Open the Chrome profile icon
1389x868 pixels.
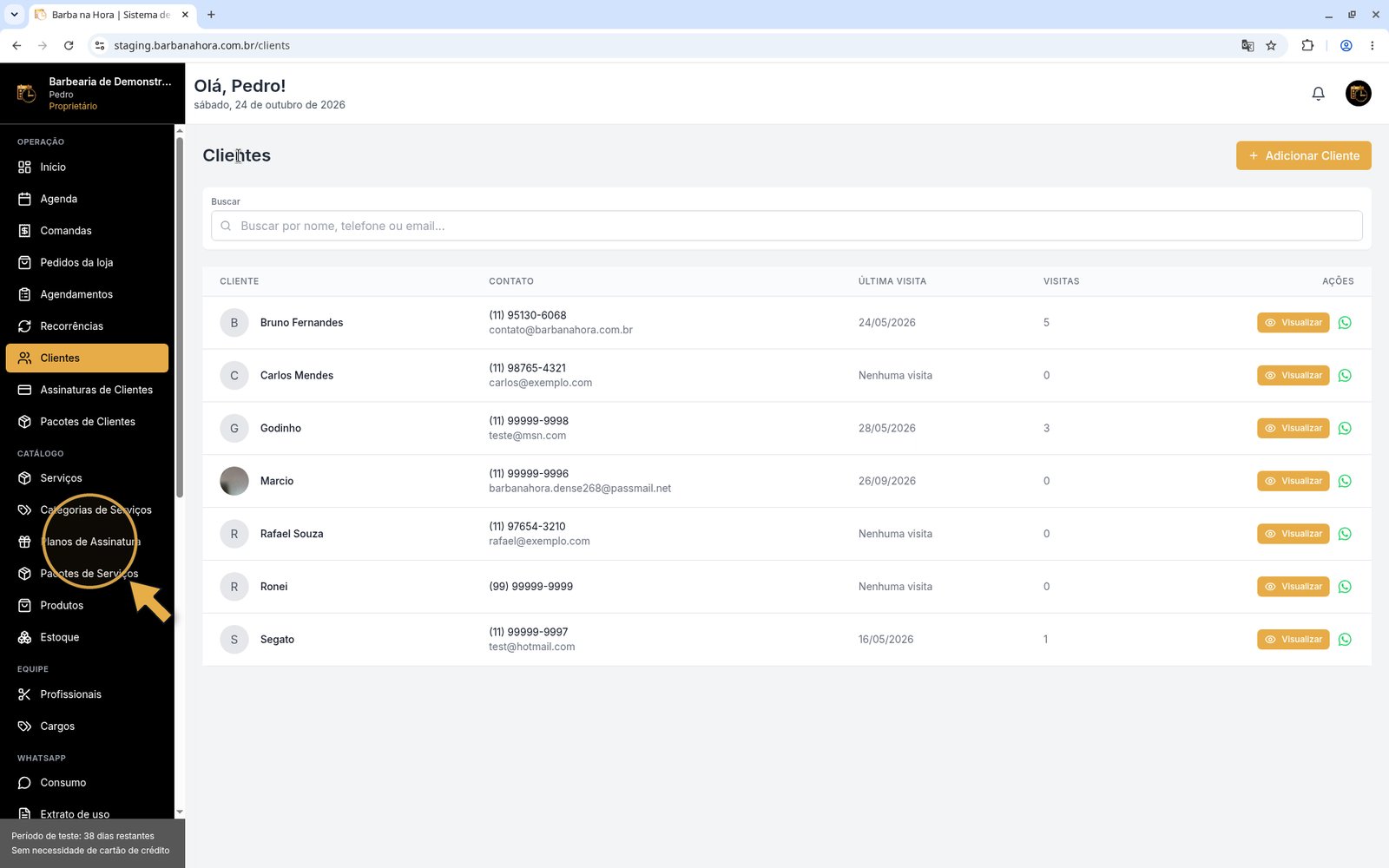point(1346,46)
